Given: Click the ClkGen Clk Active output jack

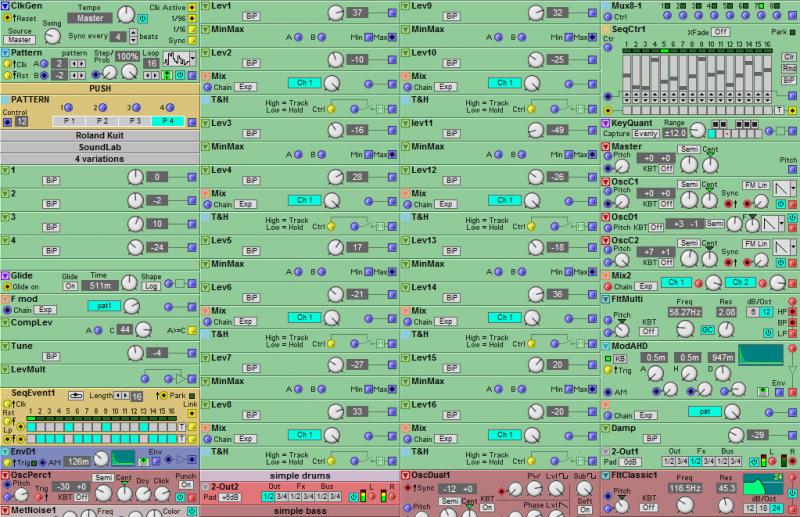Looking at the screenshot, I should (x=192, y=8).
